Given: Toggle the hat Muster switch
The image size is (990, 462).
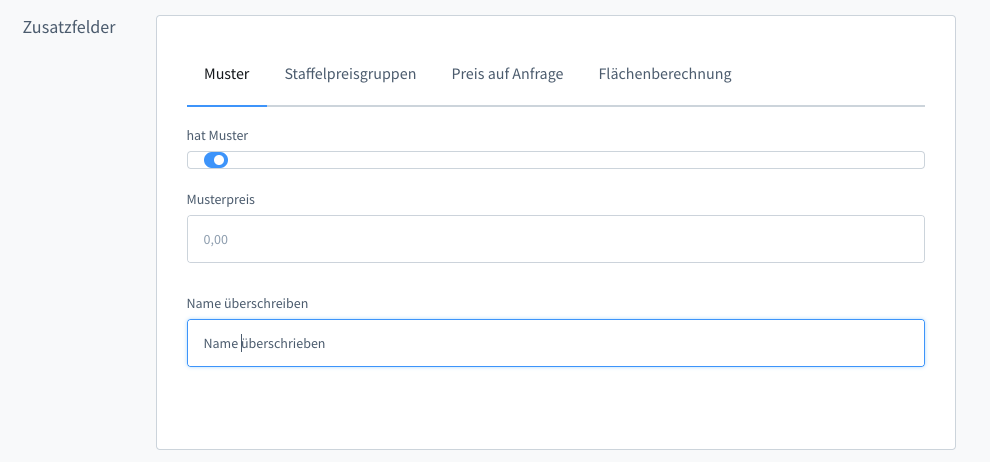Looking at the screenshot, I should pos(216,160).
